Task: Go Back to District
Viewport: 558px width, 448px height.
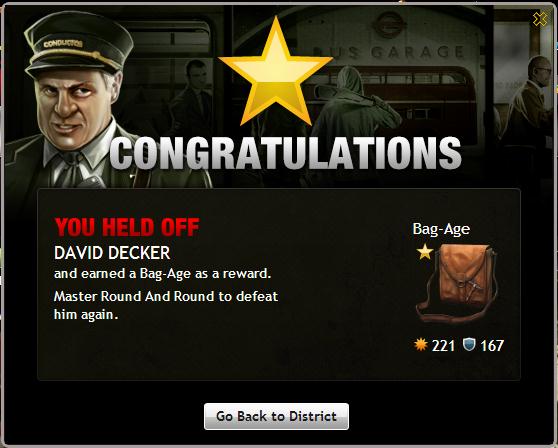Action: (x=276, y=416)
